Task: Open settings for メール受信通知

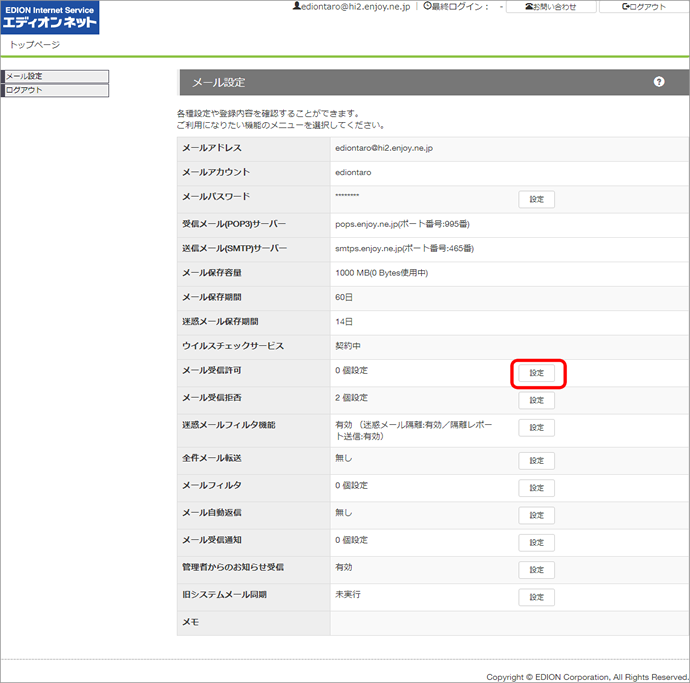Action: pos(536,543)
